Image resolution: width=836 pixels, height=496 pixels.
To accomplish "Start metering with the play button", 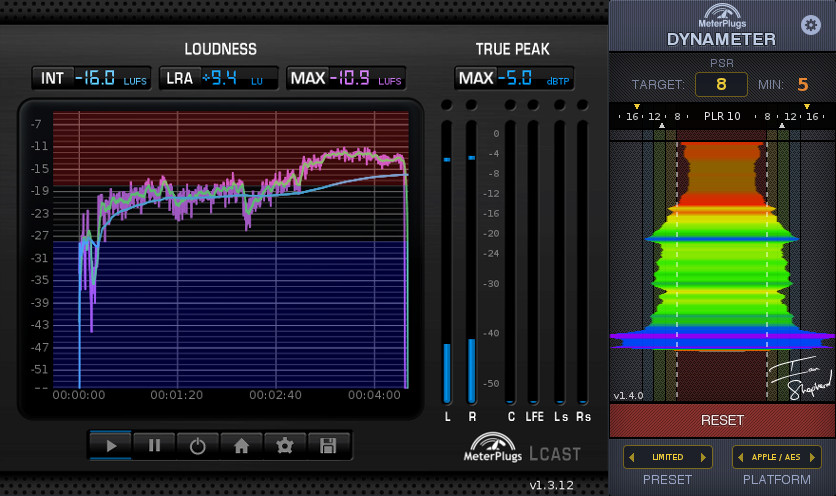I will (x=110, y=445).
